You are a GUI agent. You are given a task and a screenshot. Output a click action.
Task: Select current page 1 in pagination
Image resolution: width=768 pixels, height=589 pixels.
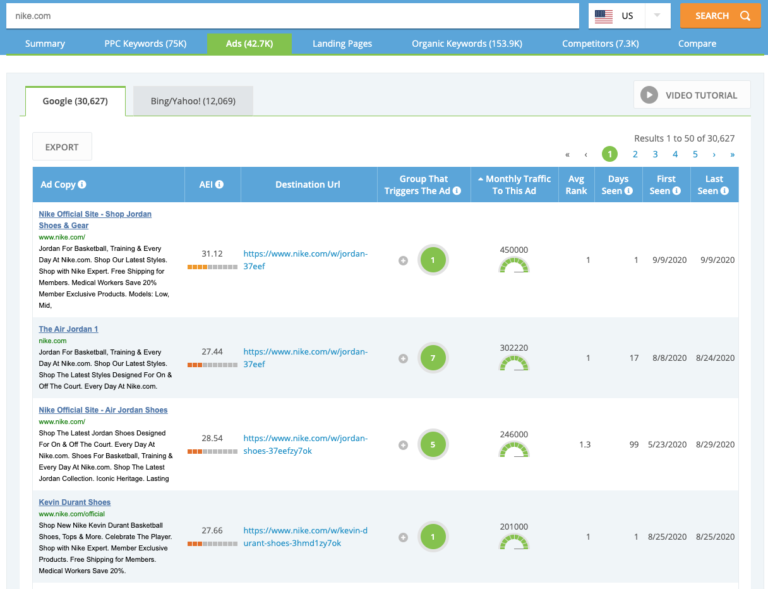tap(609, 154)
